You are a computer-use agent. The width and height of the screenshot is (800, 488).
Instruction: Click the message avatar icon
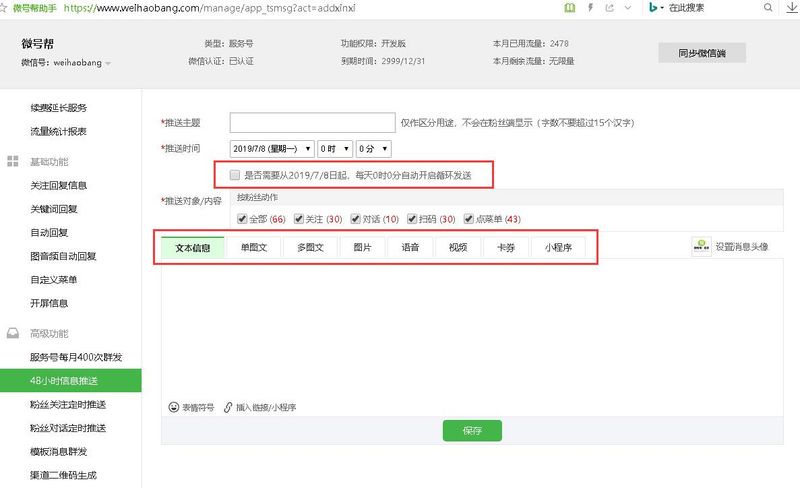pos(702,247)
